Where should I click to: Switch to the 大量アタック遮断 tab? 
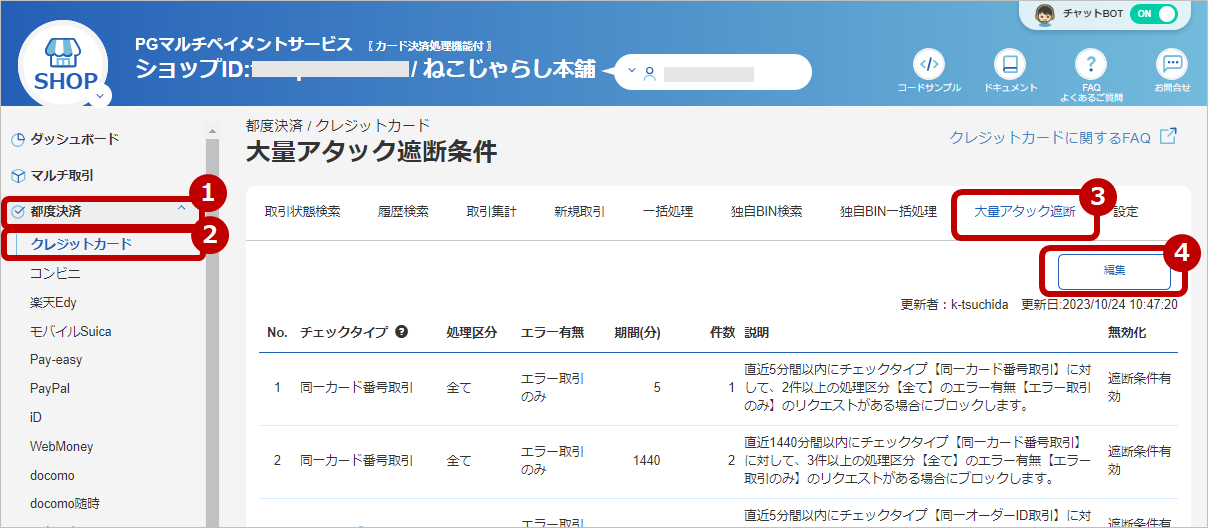click(1025, 212)
